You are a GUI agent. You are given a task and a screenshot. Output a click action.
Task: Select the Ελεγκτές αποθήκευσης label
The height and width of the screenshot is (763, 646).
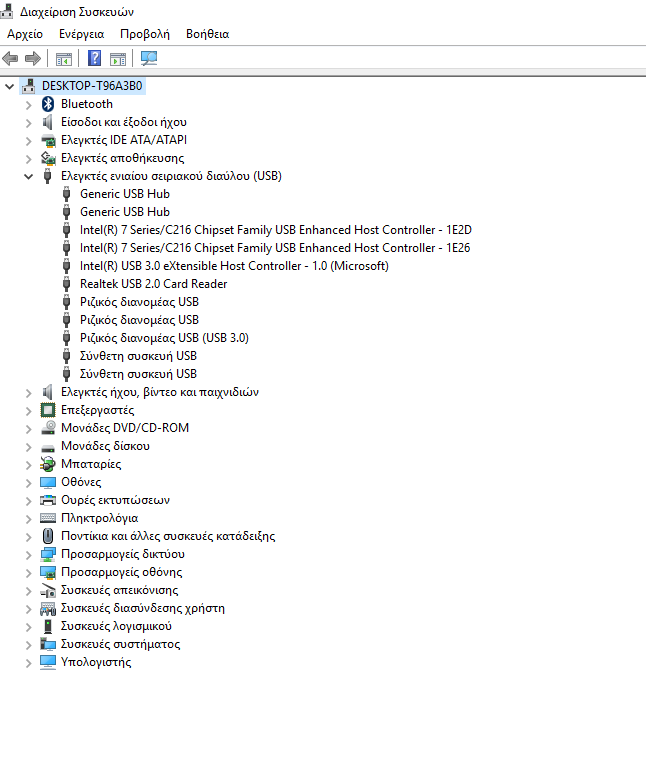click(x=123, y=158)
